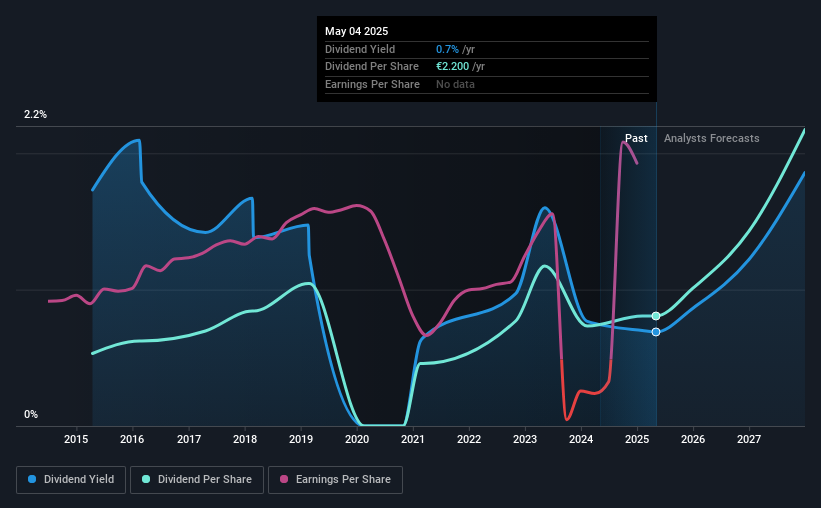Image resolution: width=821 pixels, height=508 pixels.
Task: Click the 2.2% y-axis label
Action: (35, 114)
